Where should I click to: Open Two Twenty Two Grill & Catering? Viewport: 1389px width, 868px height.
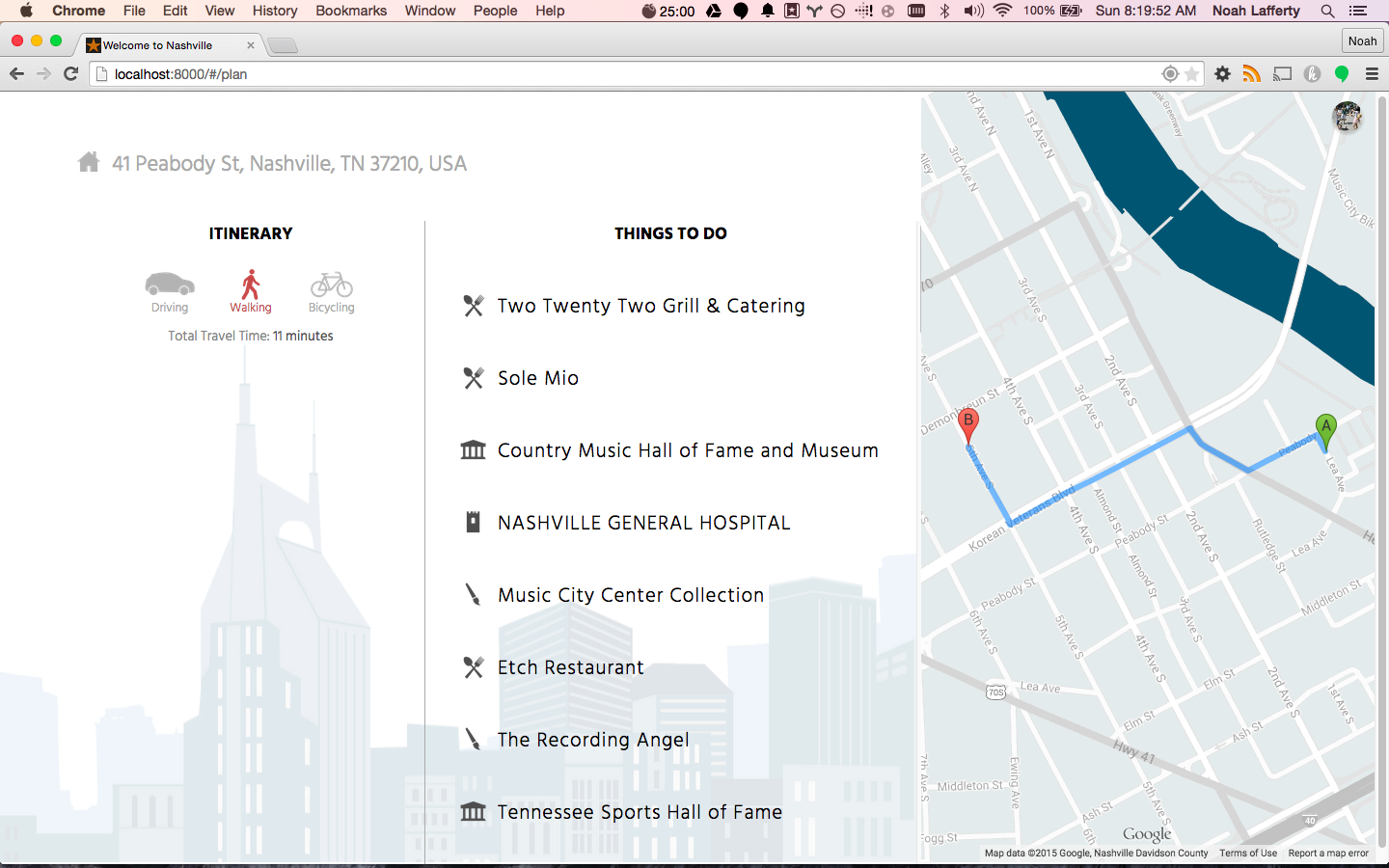(x=651, y=306)
